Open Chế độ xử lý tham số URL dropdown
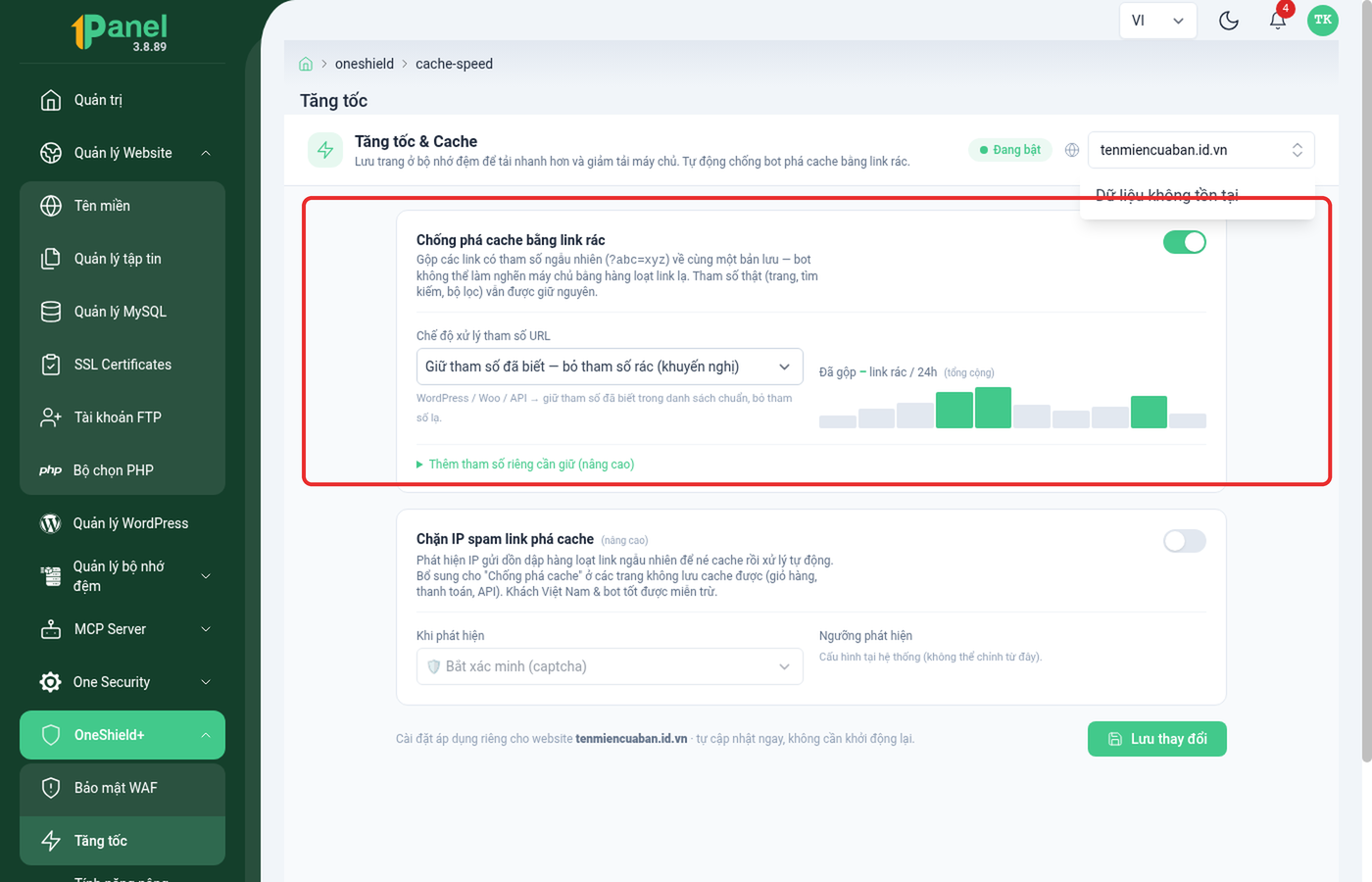The height and width of the screenshot is (882, 1372). pos(610,367)
